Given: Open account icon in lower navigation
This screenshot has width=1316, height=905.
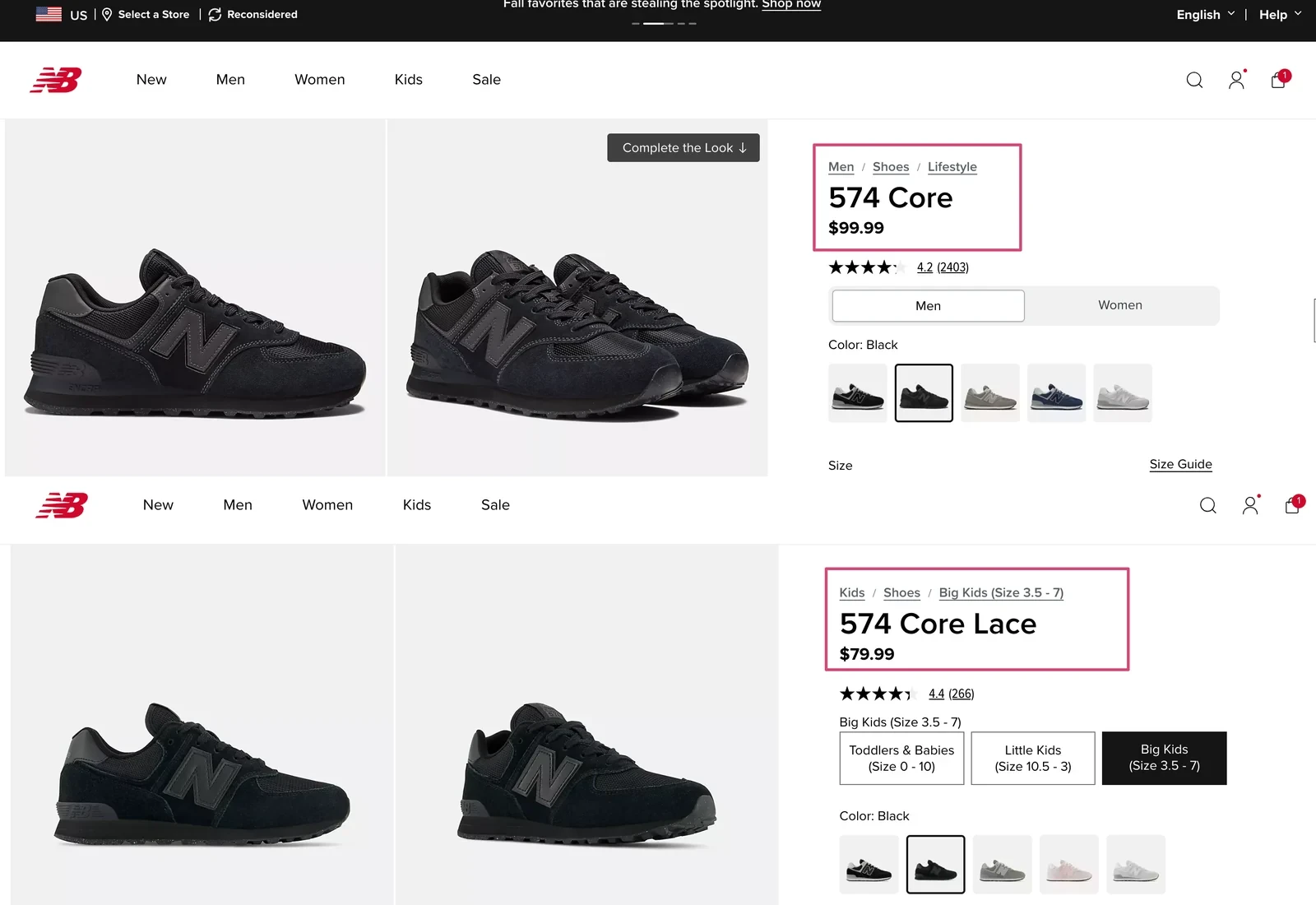Looking at the screenshot, I should click(x=1250, y=505).
